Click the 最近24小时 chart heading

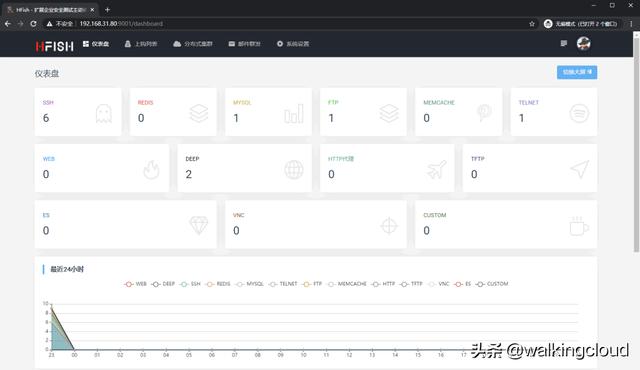[67, 269]
